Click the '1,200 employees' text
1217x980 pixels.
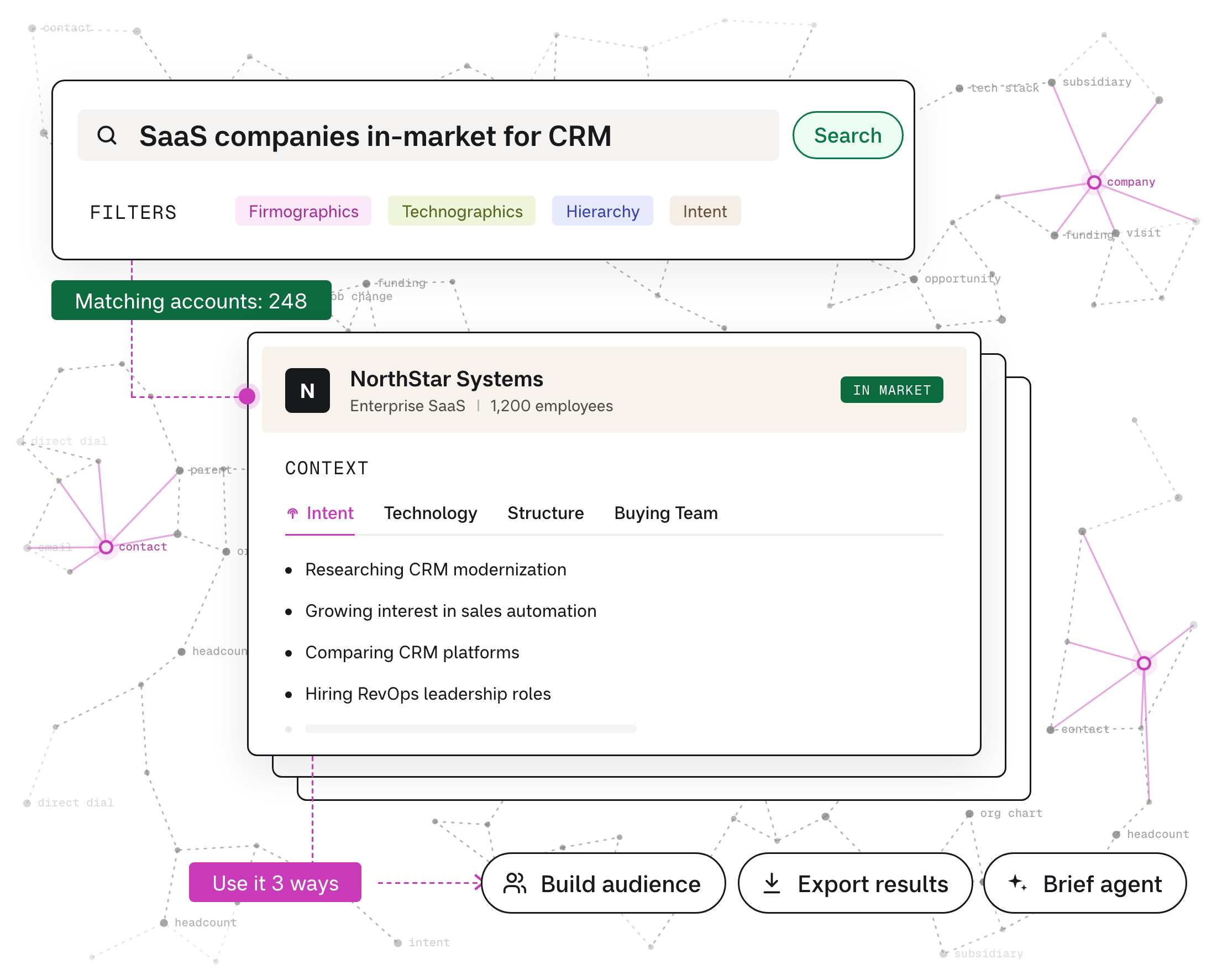tap(552, 406)
